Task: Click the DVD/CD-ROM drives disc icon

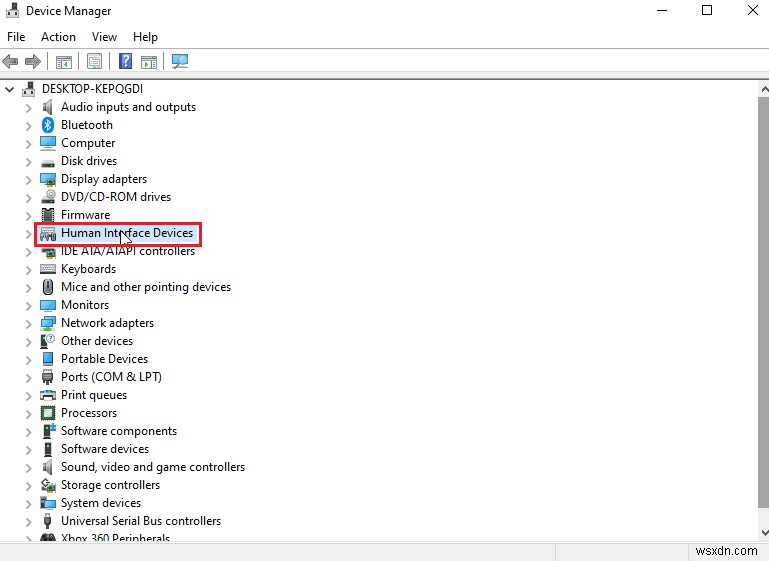Action: pos(48,197)
